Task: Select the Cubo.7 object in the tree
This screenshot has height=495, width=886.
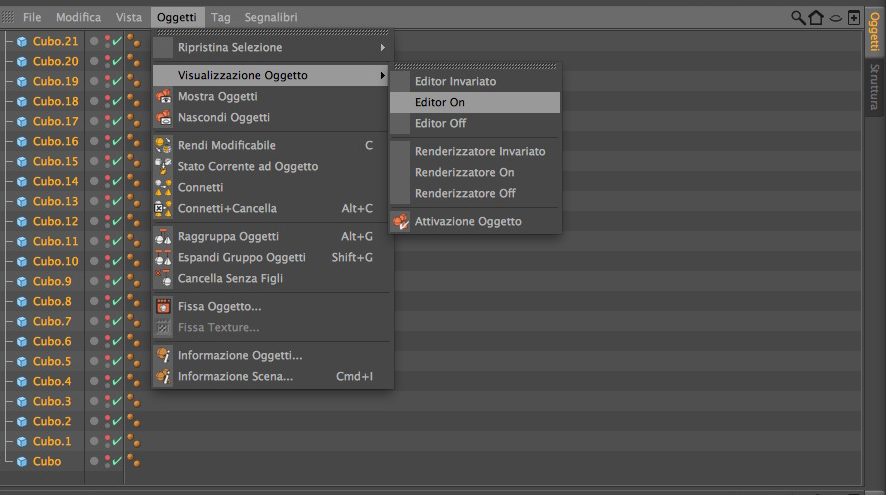Action: (x=52, y=321)
